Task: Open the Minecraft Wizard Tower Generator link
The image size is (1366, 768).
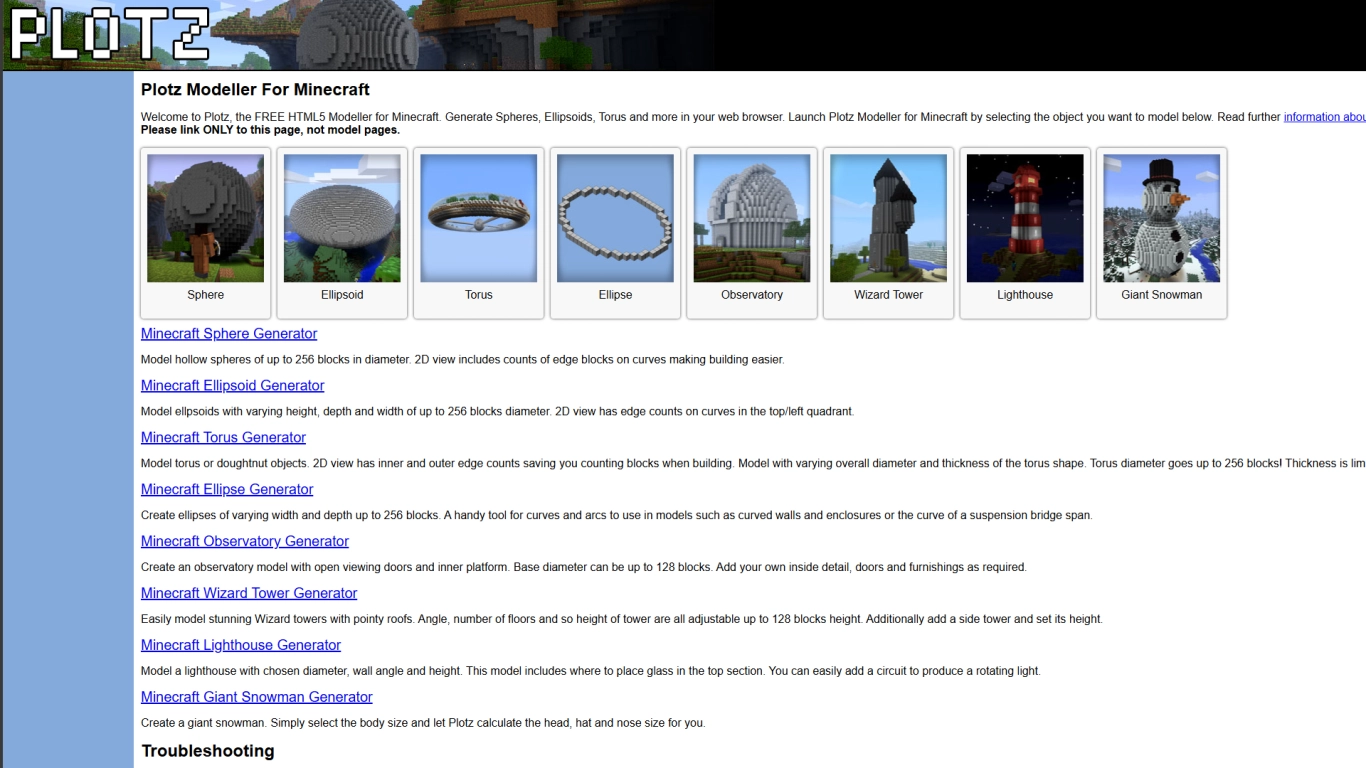Action: point(248,593)
